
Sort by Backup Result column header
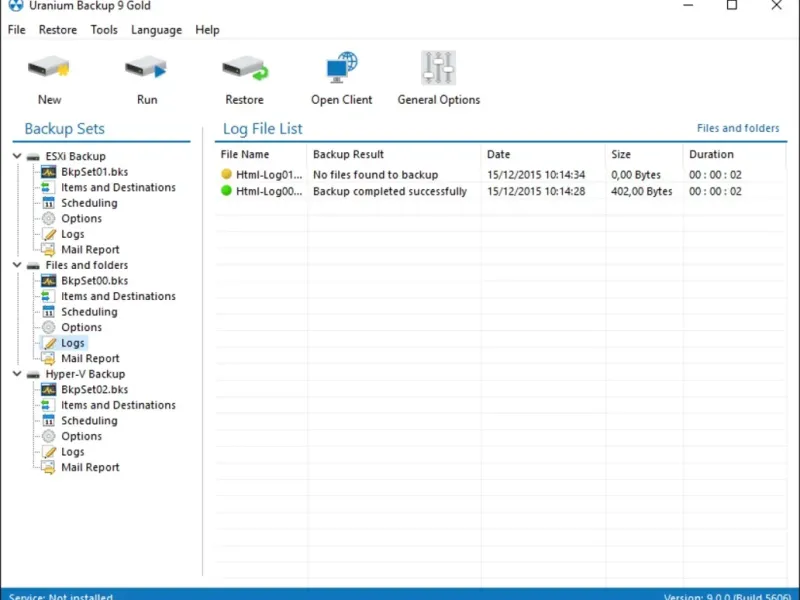tap(393, 154)
